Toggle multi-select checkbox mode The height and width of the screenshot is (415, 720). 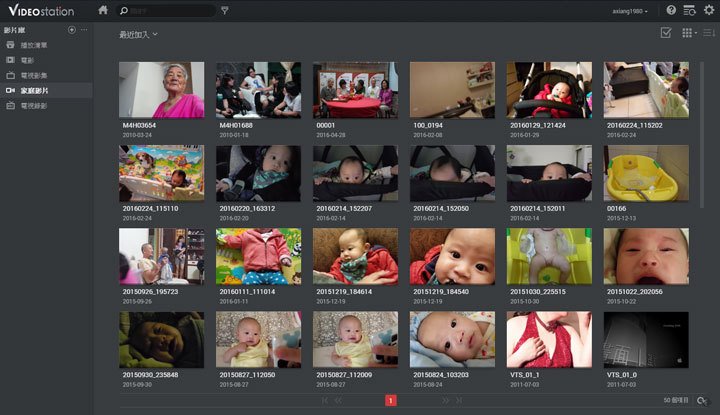coord(666,34)
